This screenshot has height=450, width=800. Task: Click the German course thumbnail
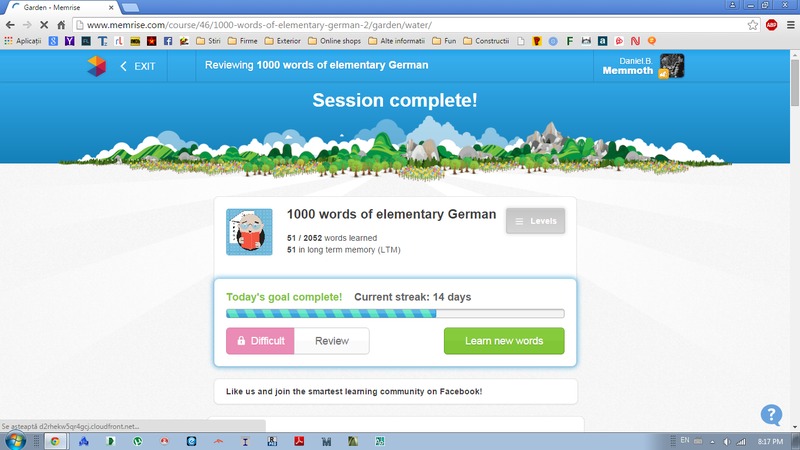(x=249, y=232)
